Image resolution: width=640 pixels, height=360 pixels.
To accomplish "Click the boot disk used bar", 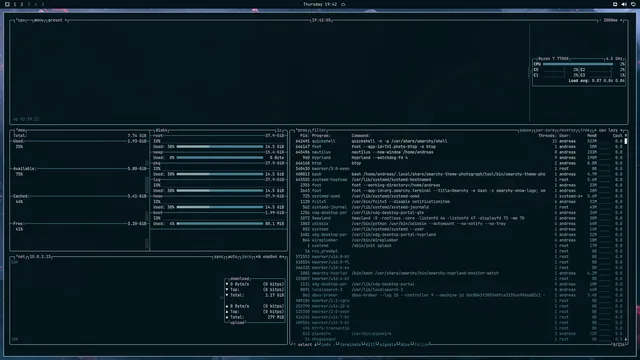I will 220,224.
